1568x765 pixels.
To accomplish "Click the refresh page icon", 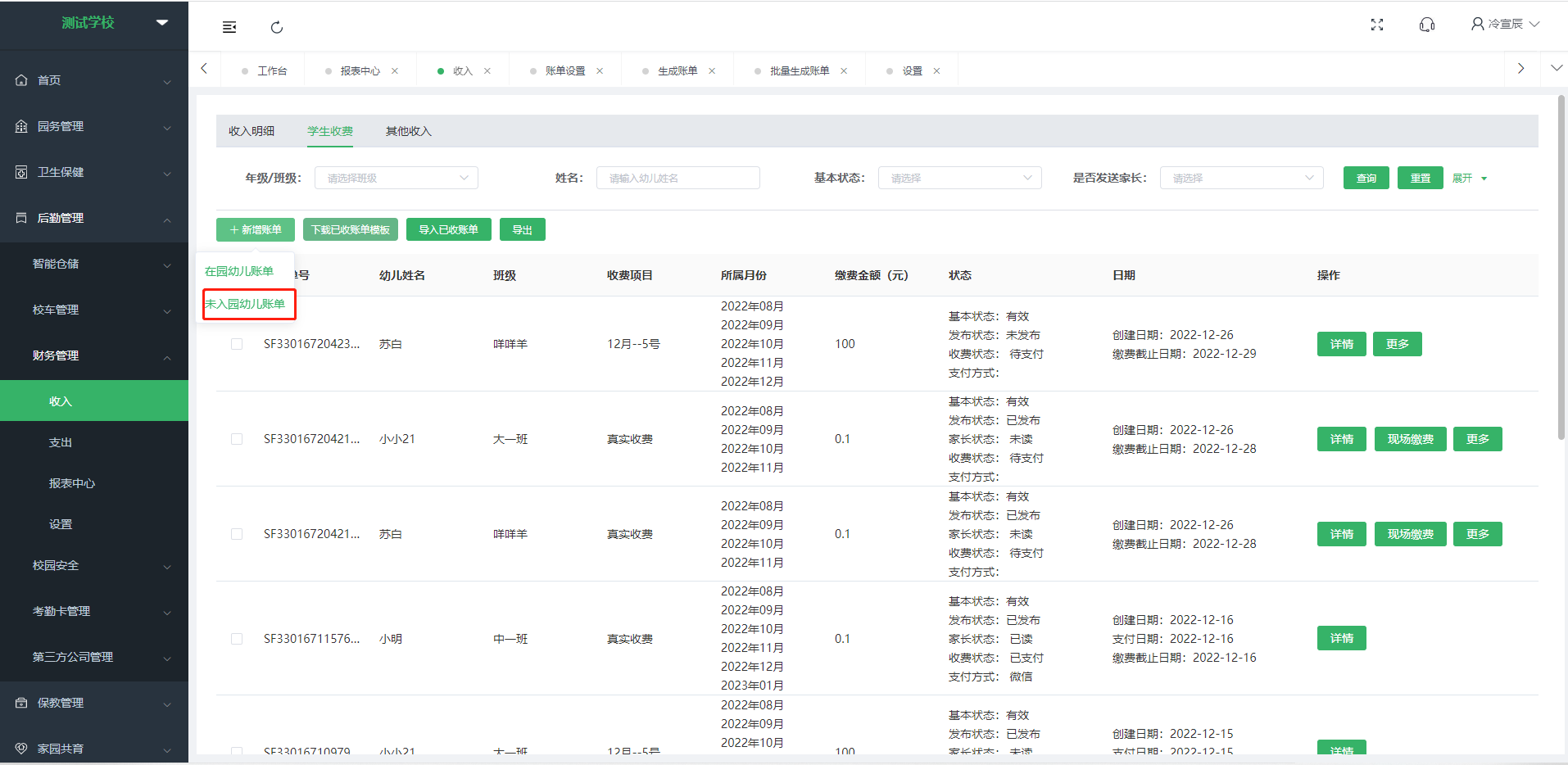I will point(277,27).
